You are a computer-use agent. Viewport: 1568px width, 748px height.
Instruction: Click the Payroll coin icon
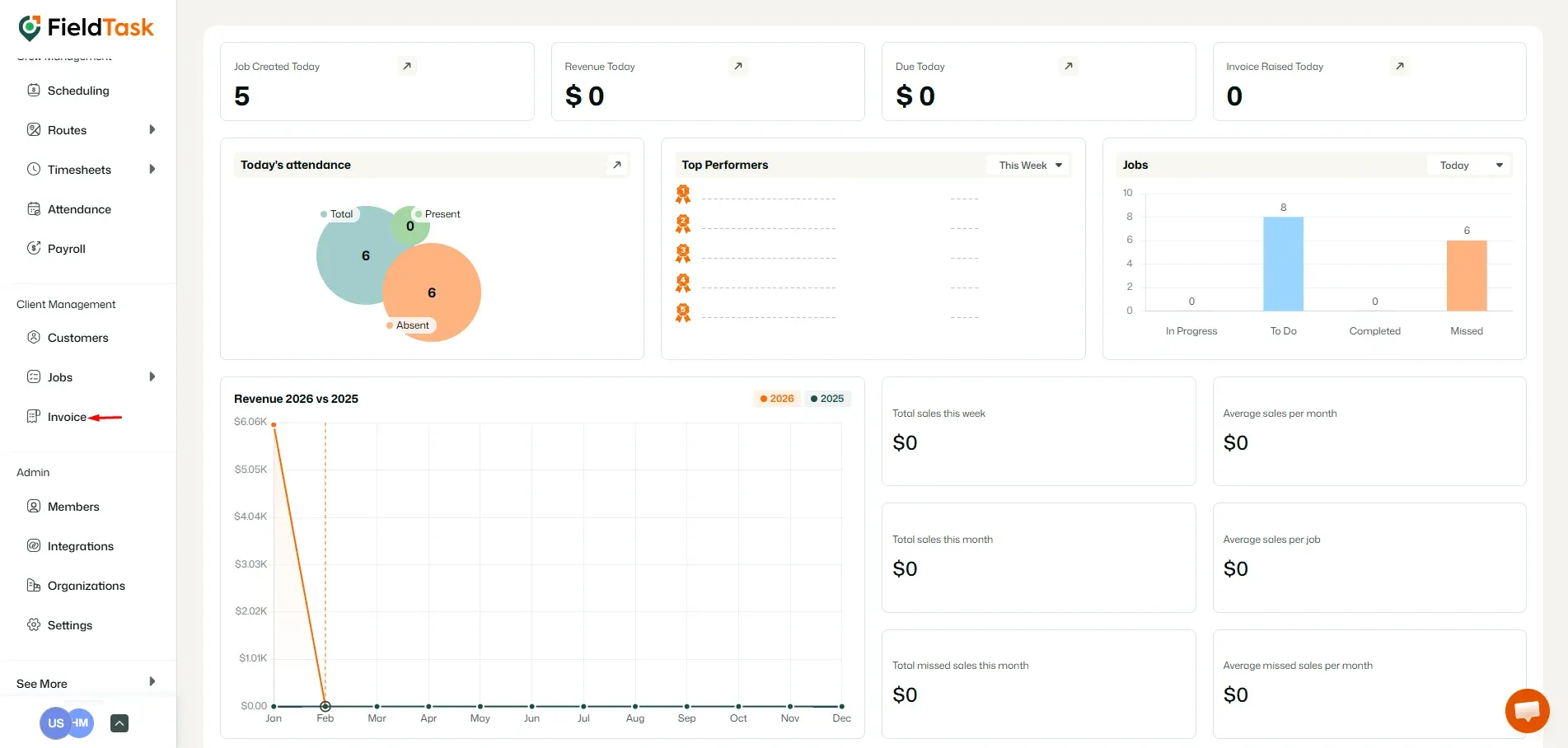[x=33, y=248]
